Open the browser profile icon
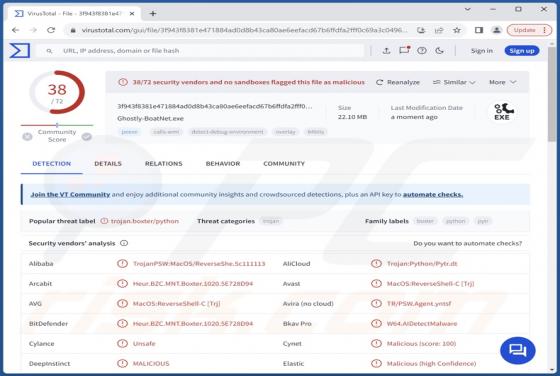Viewport: 560px width, 376px height. [x=496, y=30]
